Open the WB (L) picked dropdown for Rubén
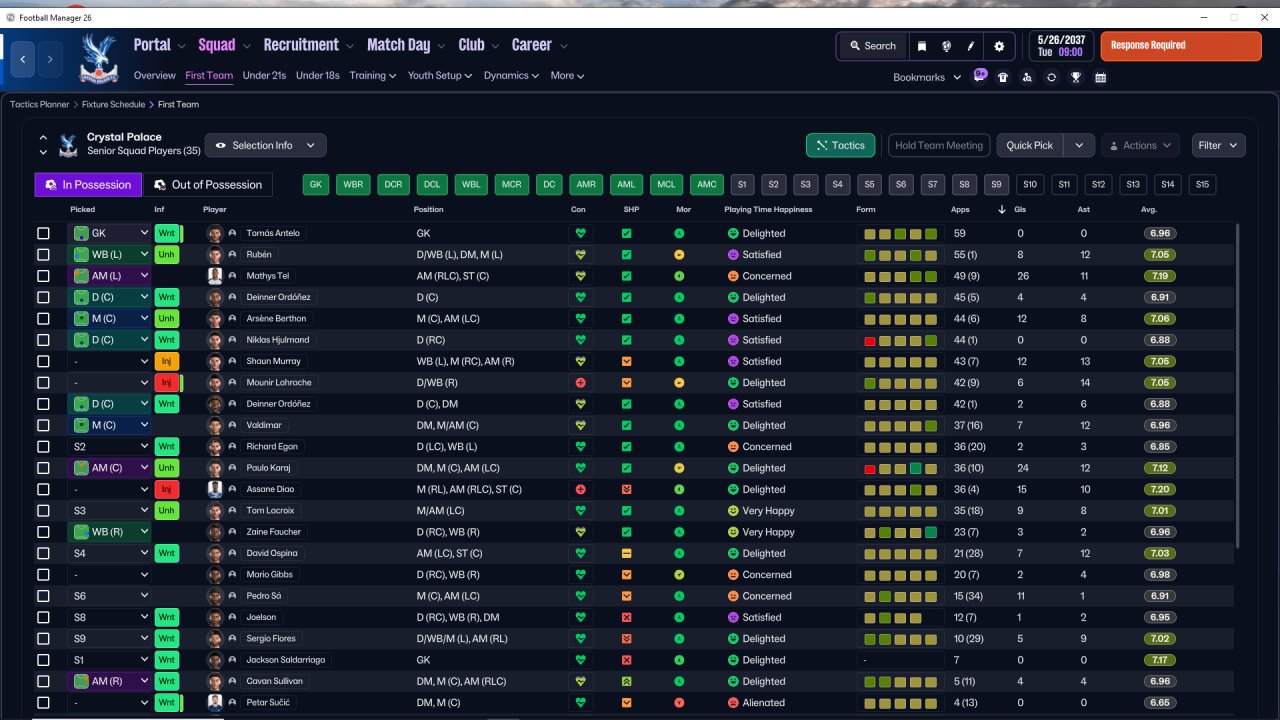 click(109, 255)
